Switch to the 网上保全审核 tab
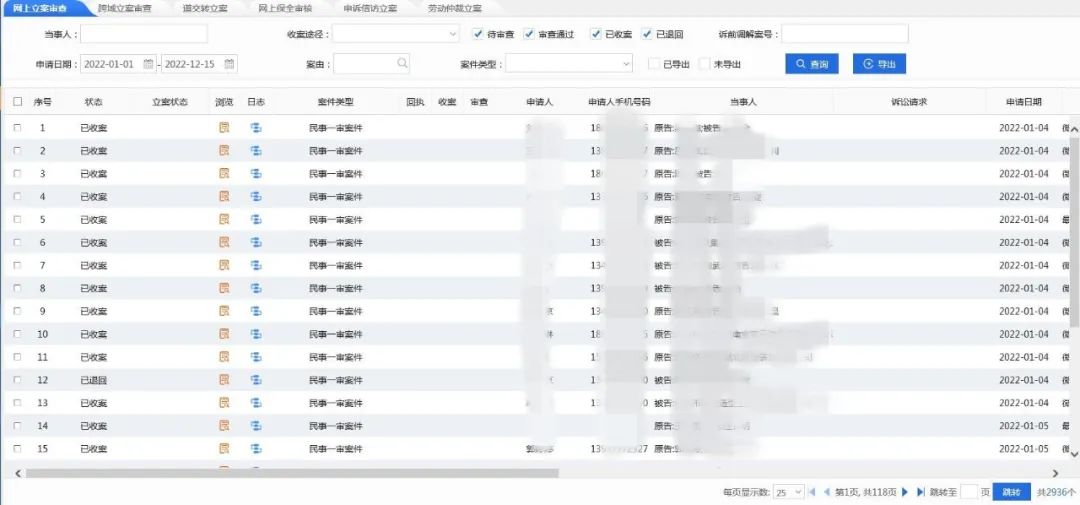The image size is (1080, 505). 284,7
